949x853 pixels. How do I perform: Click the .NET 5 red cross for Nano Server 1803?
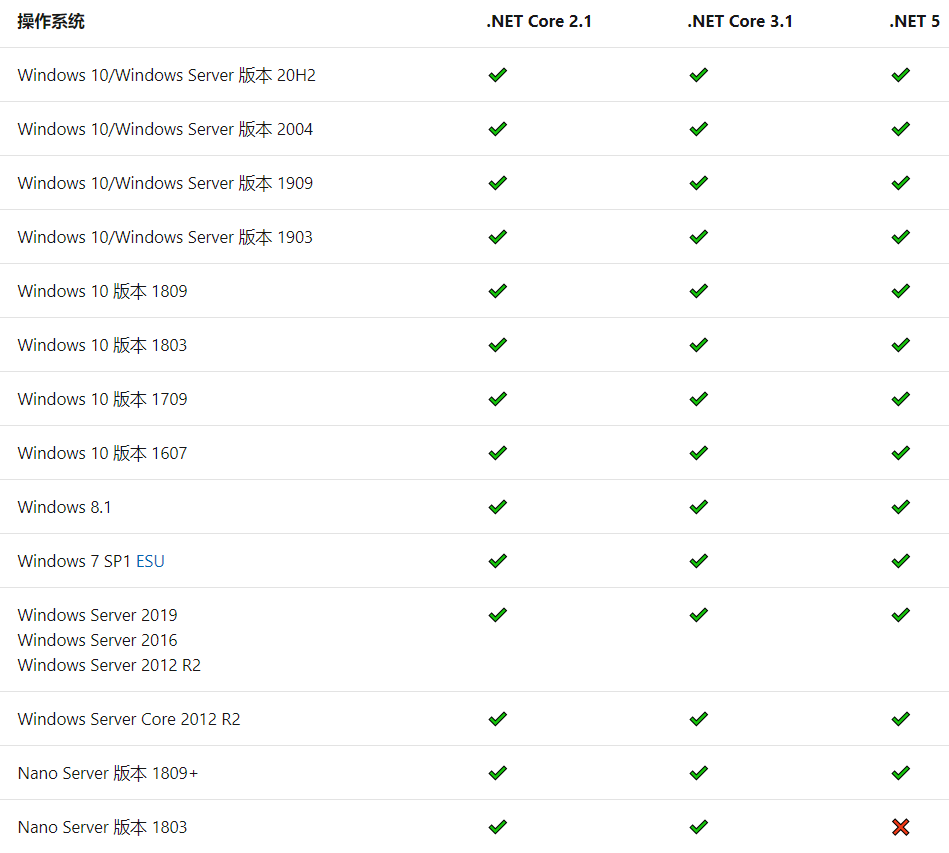point(900,827)
